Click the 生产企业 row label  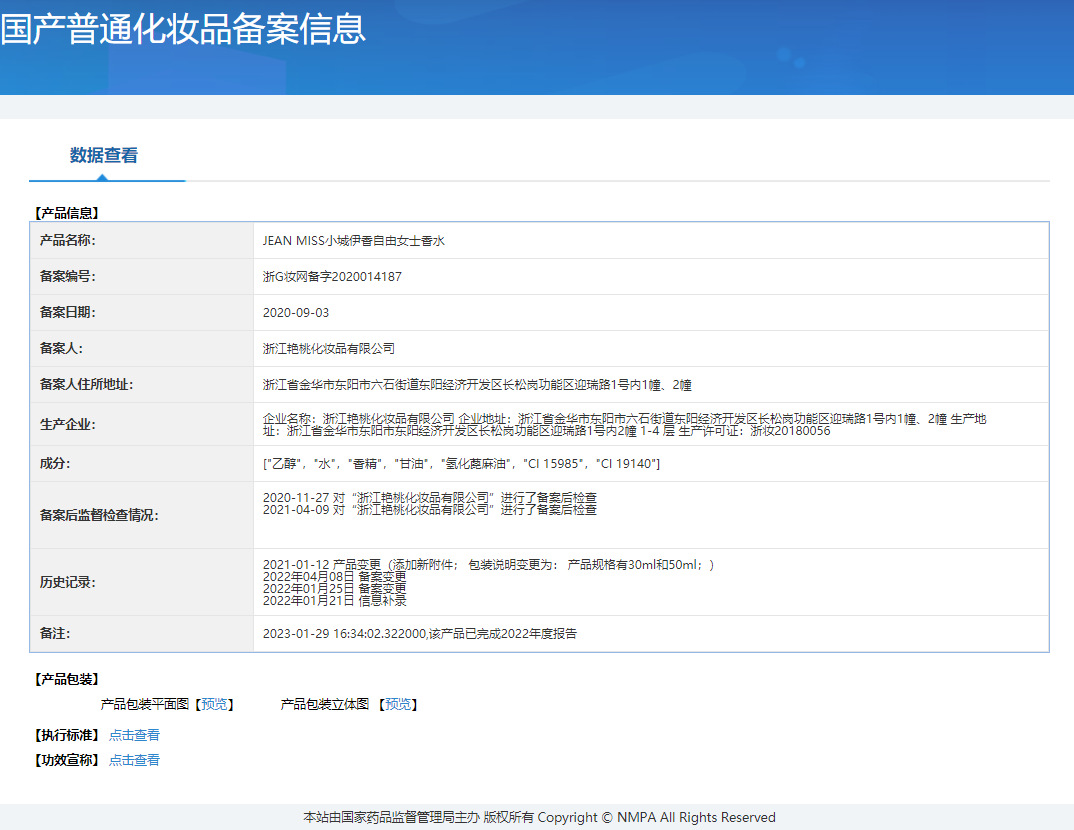(x=67, y=425)
